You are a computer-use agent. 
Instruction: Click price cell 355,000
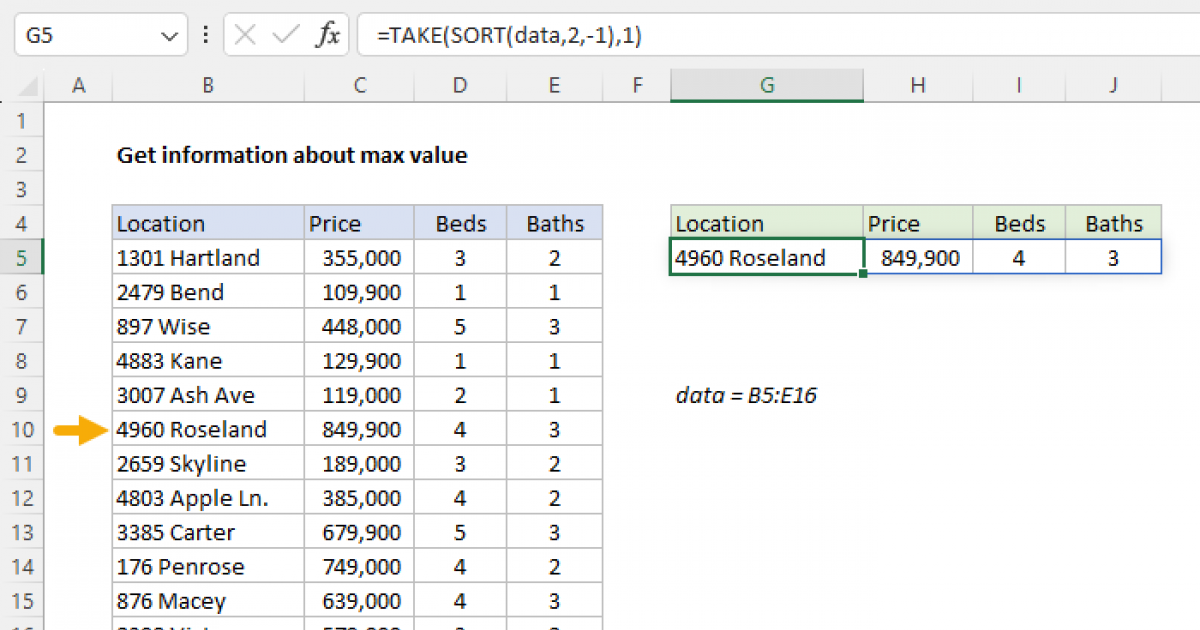click(x=359, y=258)
